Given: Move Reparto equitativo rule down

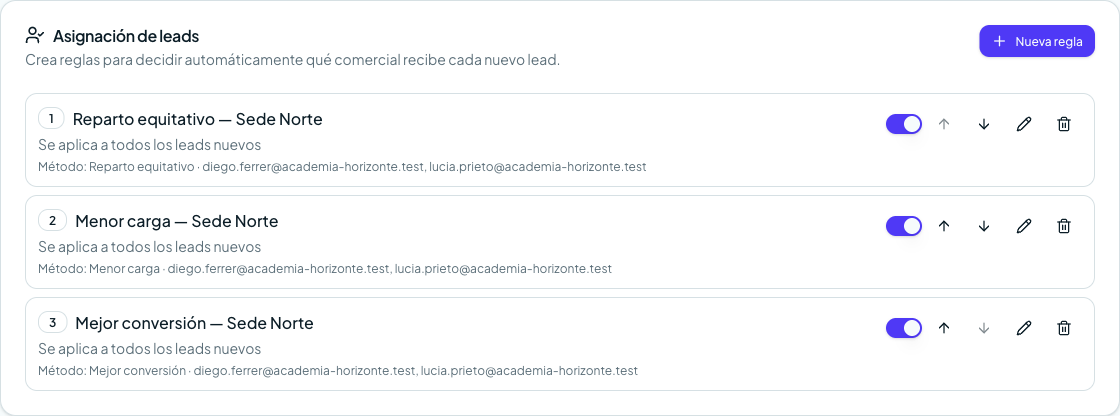Looking at the screenshot, I should click(x=984, y=124).
